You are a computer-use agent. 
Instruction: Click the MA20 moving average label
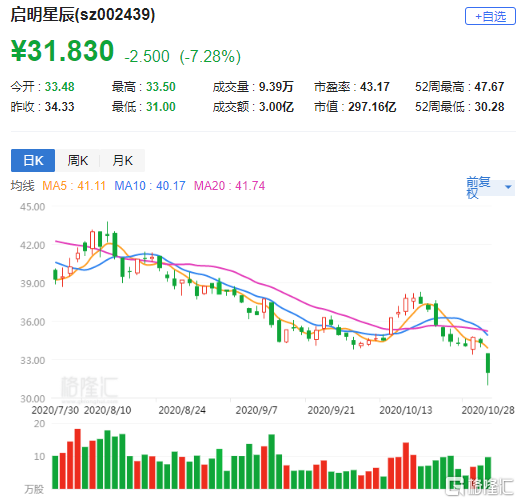(229, 186)
